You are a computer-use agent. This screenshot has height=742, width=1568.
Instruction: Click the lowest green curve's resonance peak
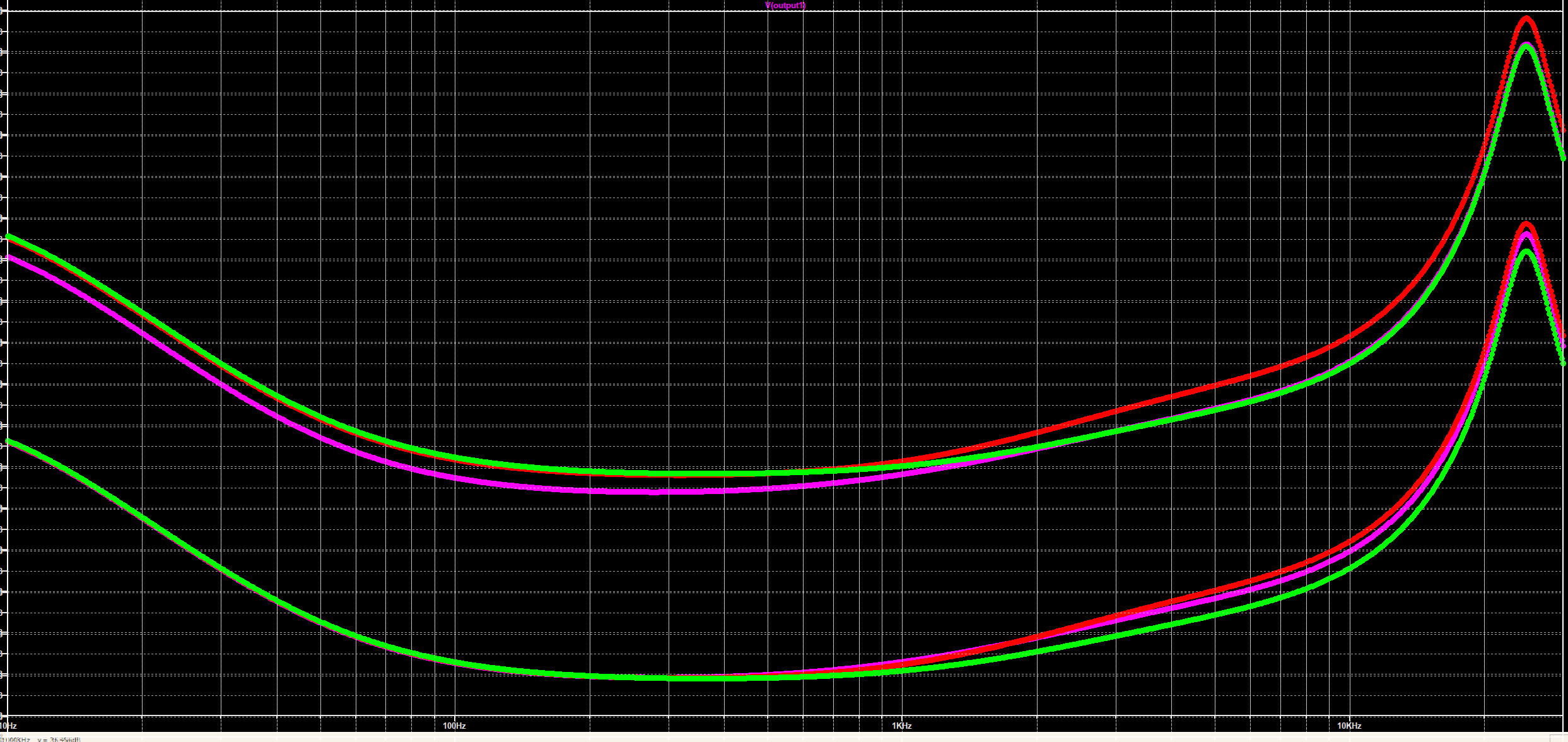(1526, 251)
